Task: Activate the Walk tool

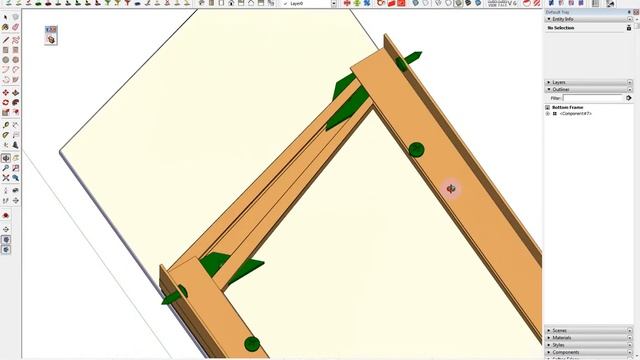Action: [x=5, y=200]
